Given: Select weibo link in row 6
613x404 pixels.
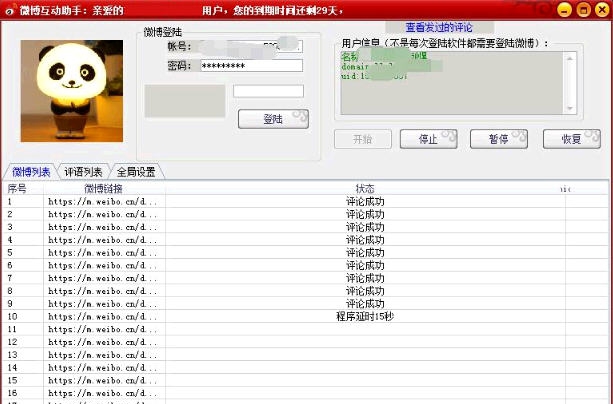Looking at the screenshot, I should pos(103,266).
